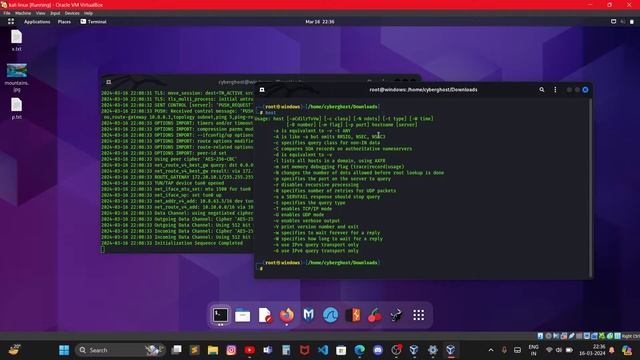Open Microsoft Teams from the taskbar
The width and height of the screenshot is (640, 360).
(268, 350)
